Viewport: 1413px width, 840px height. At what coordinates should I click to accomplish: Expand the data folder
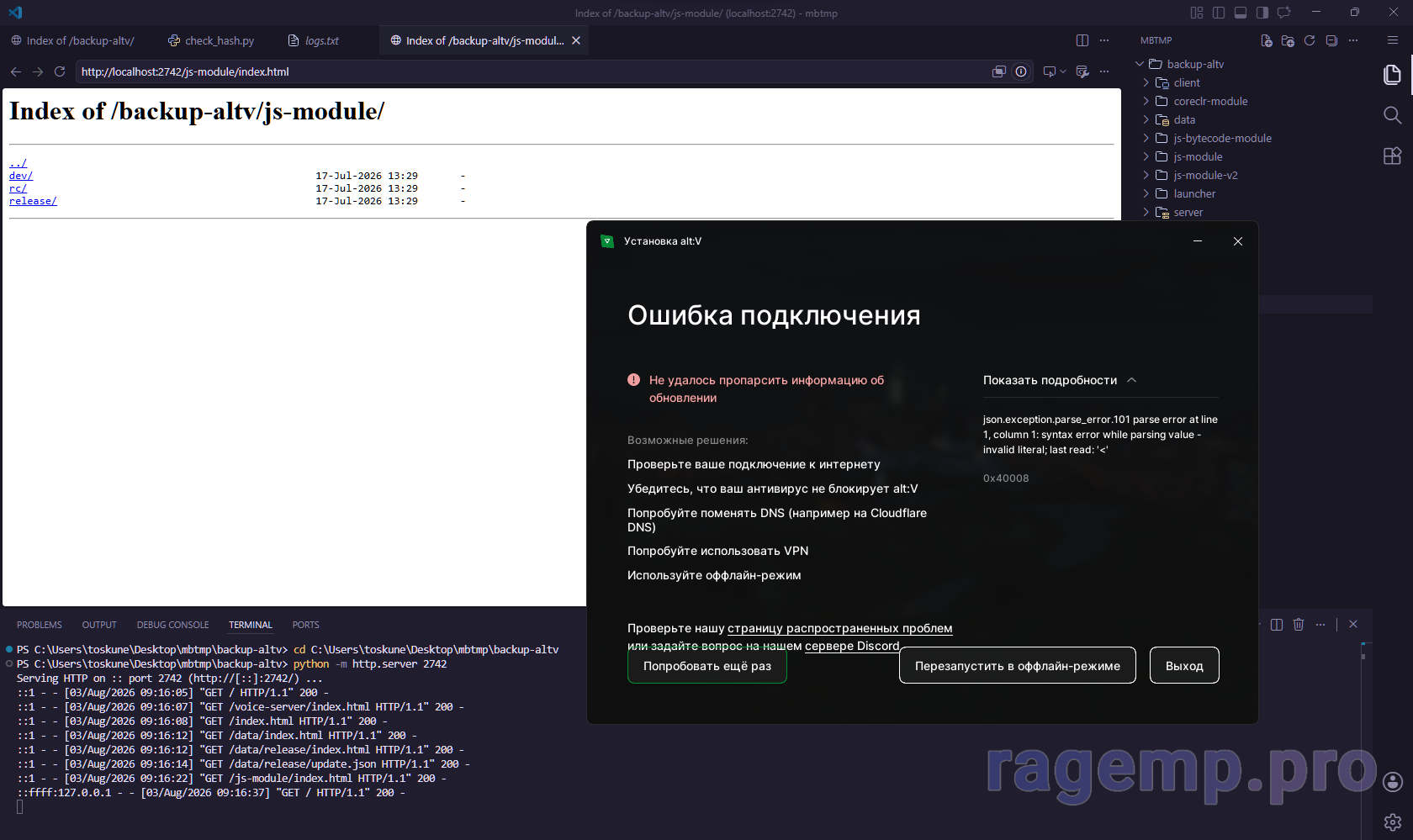click(1146, 119)
